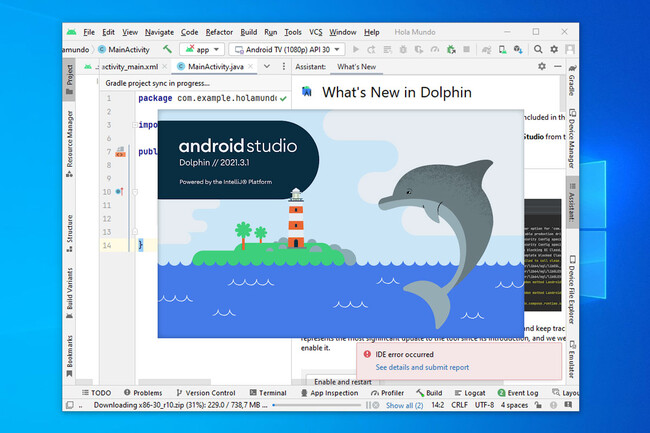Click the green inspection checkmark in editor

coord(283,99)
